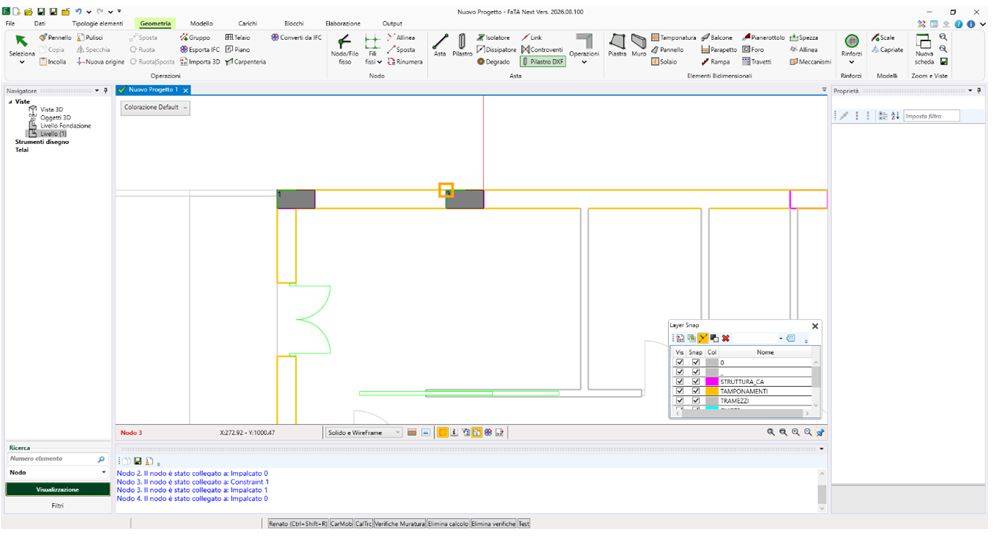Open the Navigatore panel options arrow
Screen dimensions: 994x540
97,91
